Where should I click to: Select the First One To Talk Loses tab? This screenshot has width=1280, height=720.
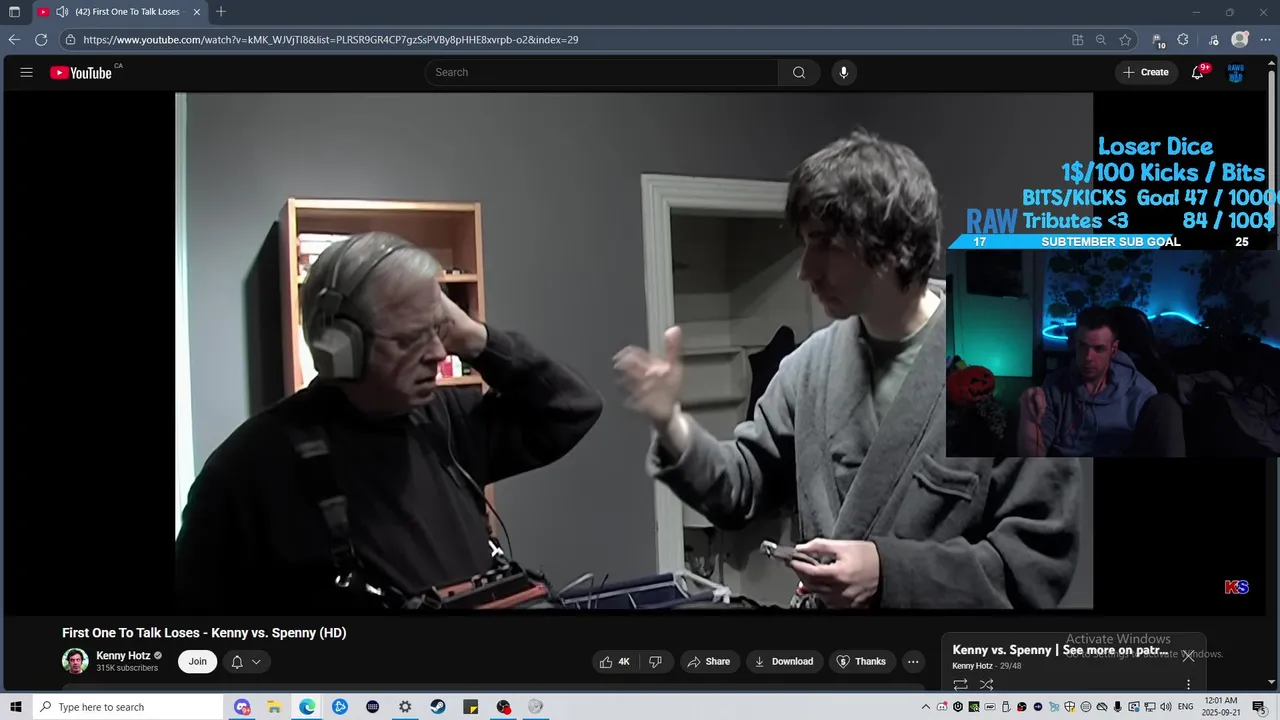coord(119,12)
